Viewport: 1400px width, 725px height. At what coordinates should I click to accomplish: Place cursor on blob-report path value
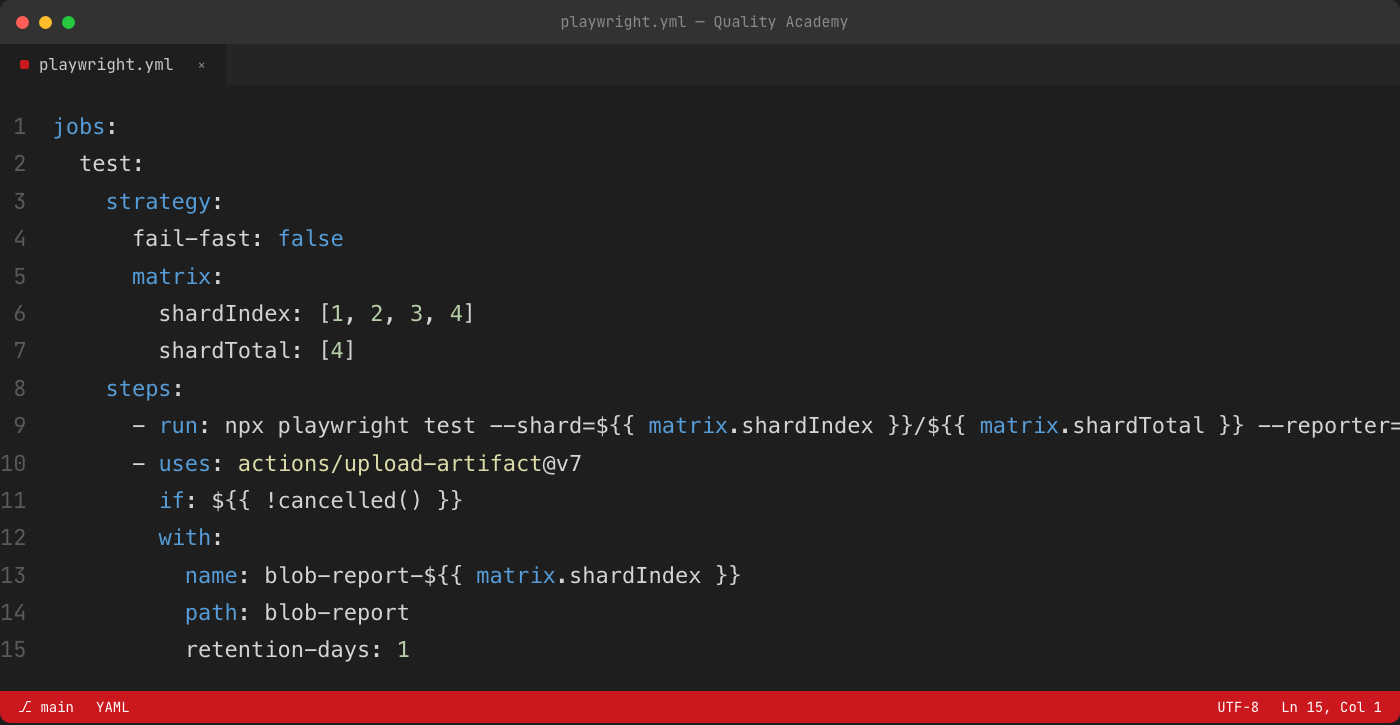[337, 613]
